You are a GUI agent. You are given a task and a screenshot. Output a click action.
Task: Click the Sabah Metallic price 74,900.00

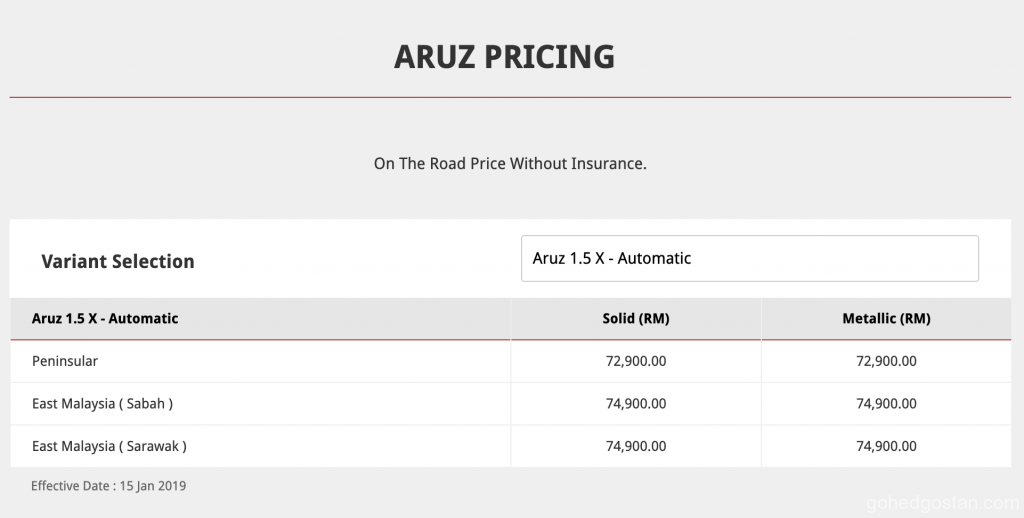[886, 403]
